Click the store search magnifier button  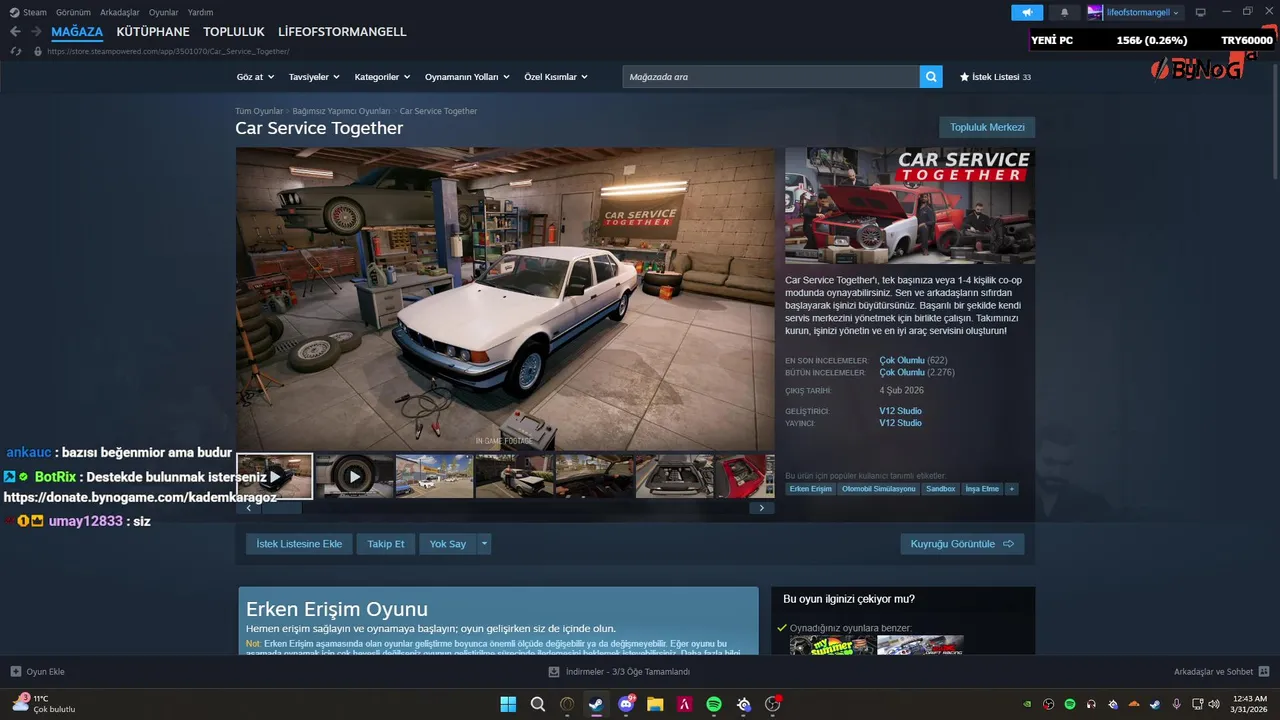(x=931, y=77)
